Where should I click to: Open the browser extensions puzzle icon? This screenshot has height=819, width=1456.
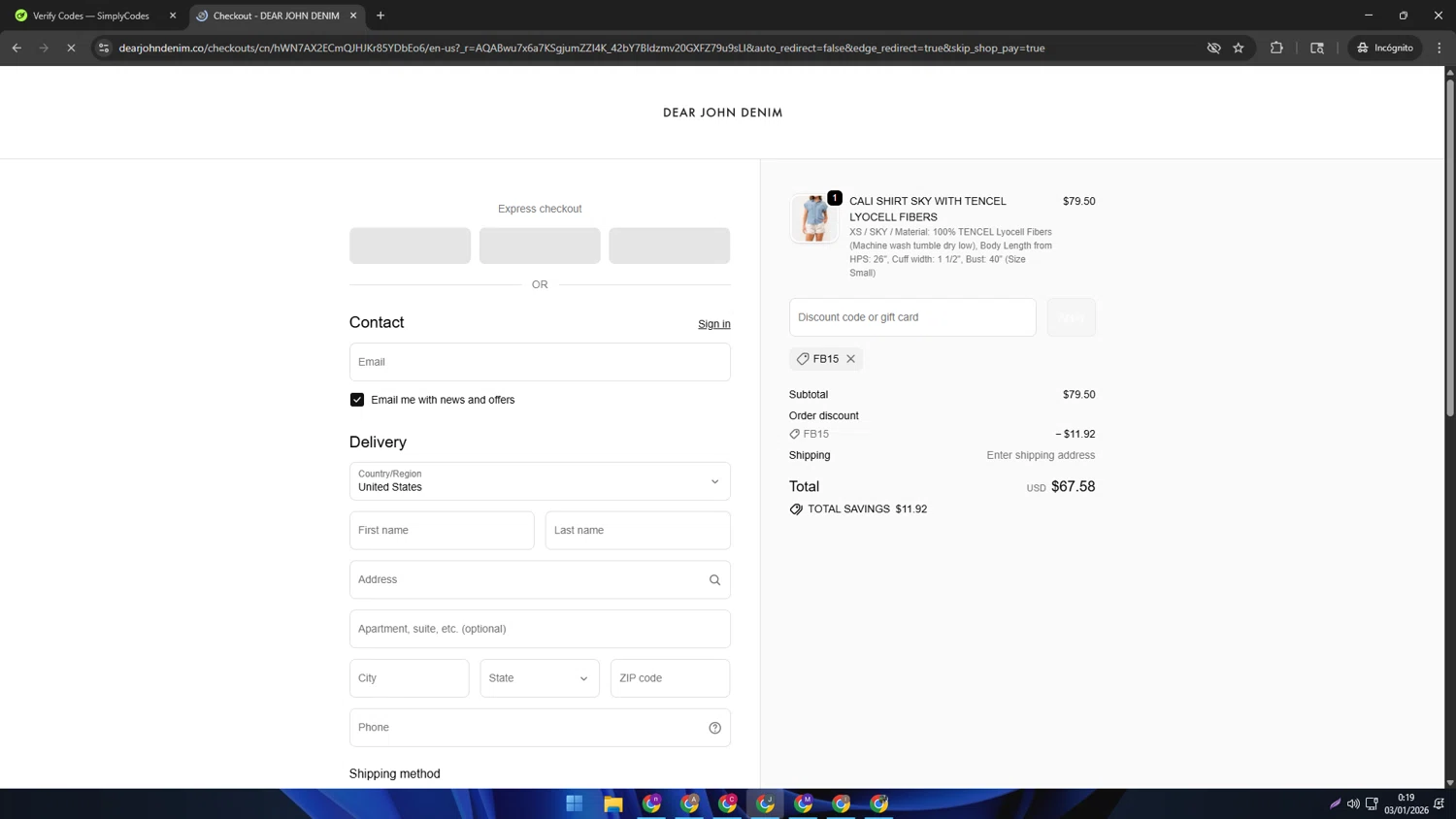click(1276, 48)
